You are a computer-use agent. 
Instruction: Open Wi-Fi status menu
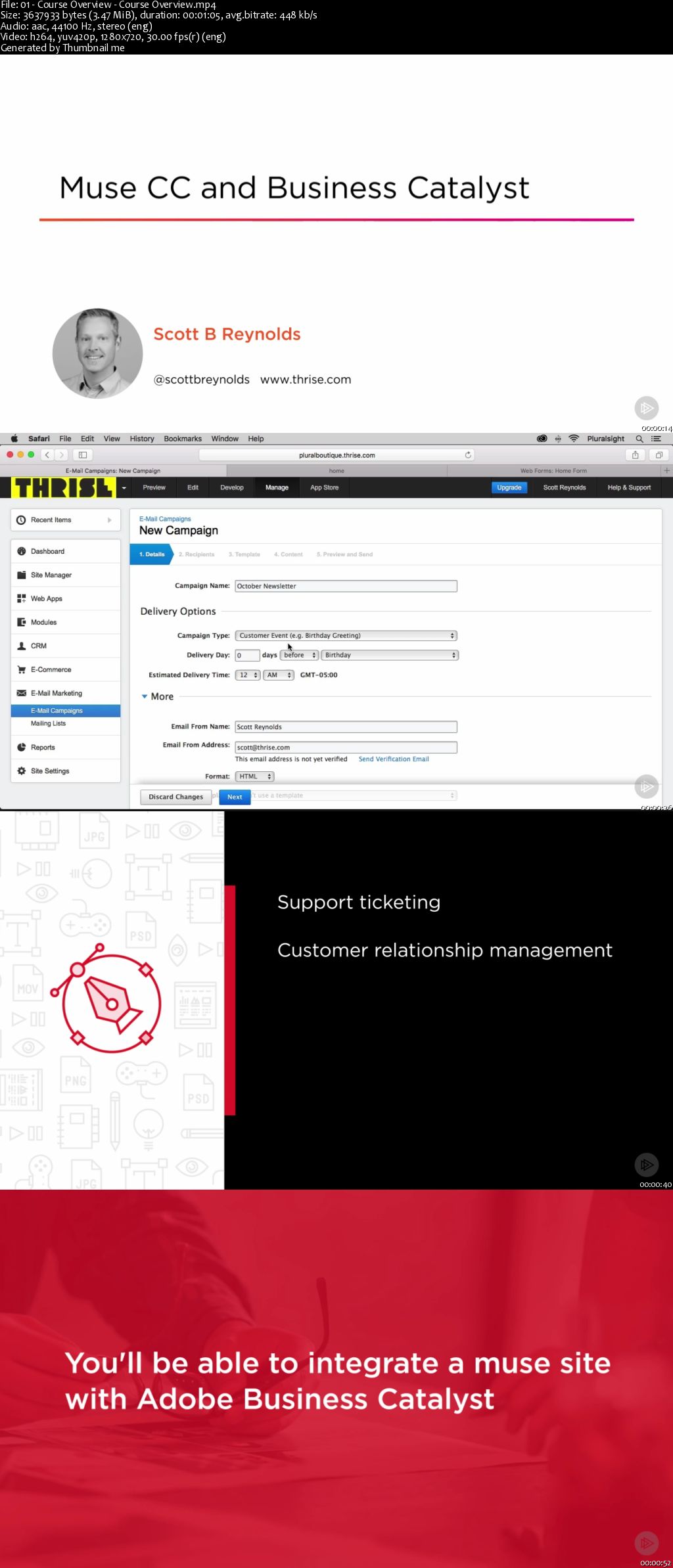tap(574, 439)
